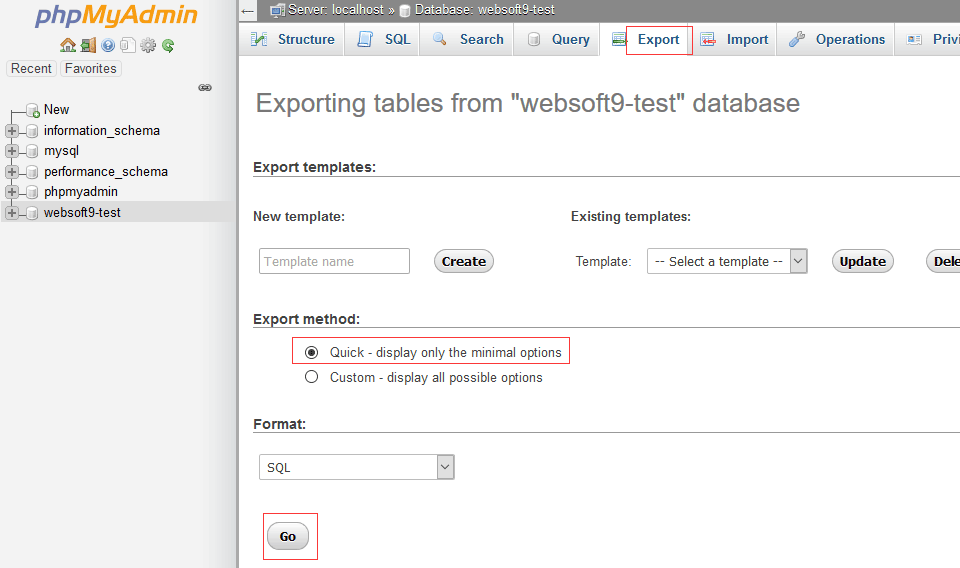Open the SQL format dropdown
Viewport: 960px width, 568px height.
(x=355, y=467)
